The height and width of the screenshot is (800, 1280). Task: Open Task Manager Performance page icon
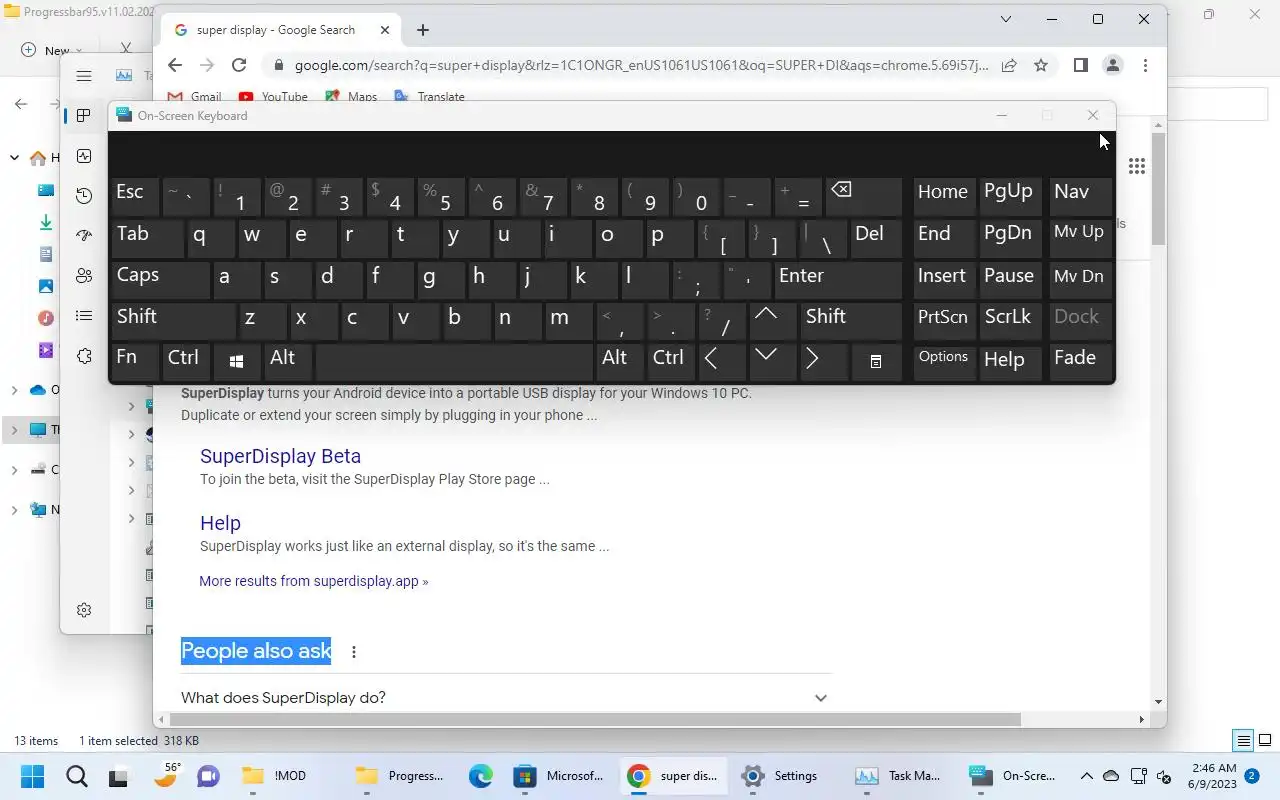(84, 156)
